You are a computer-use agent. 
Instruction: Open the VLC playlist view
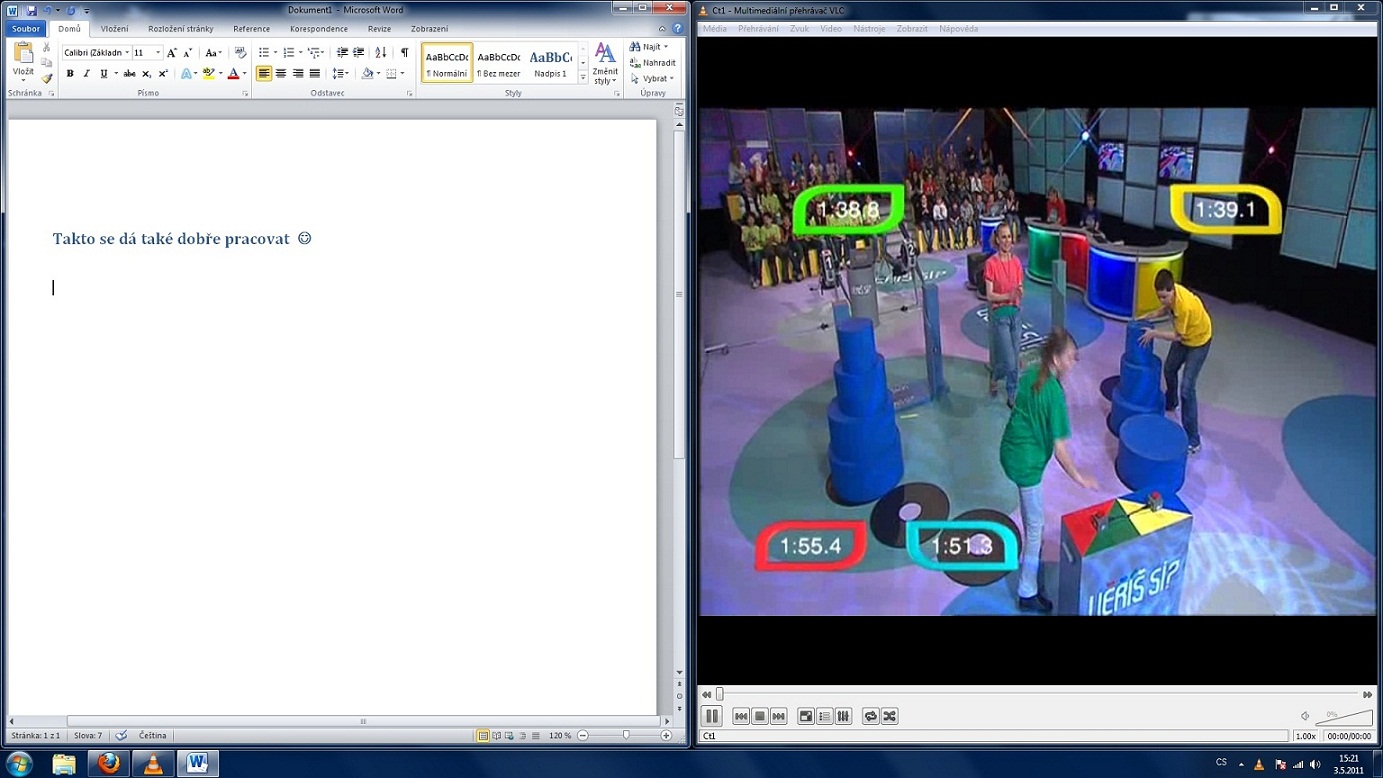825,716
